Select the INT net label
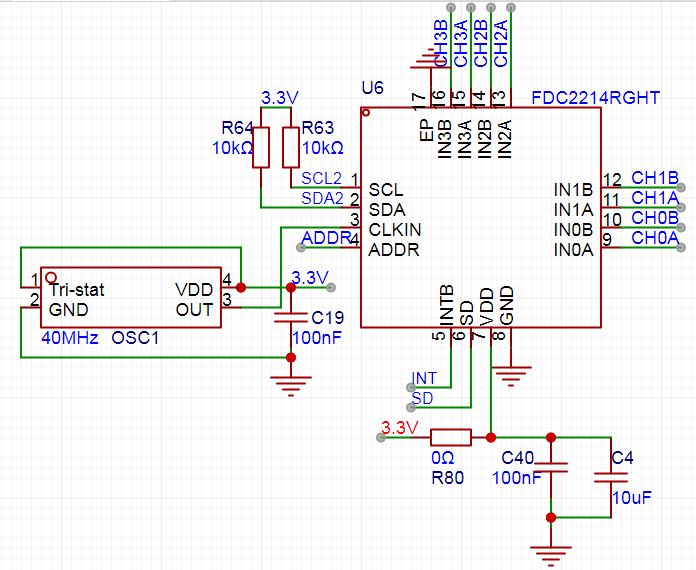 tap(424, 378)
